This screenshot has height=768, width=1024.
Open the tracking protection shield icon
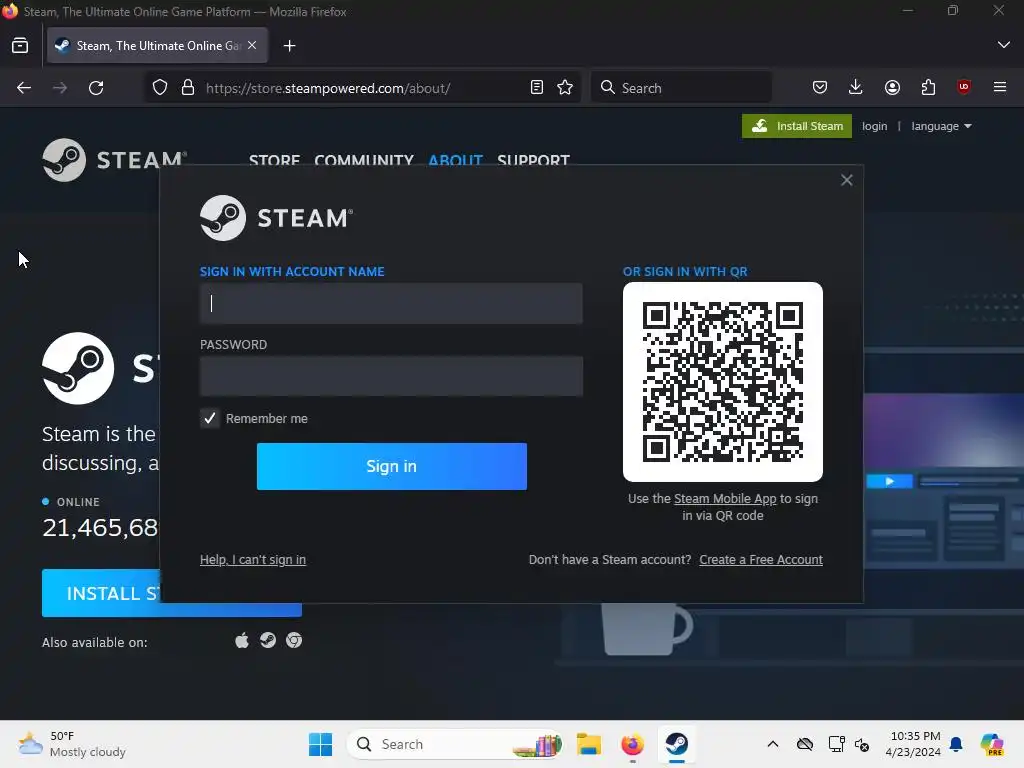[x=160, y=88]
